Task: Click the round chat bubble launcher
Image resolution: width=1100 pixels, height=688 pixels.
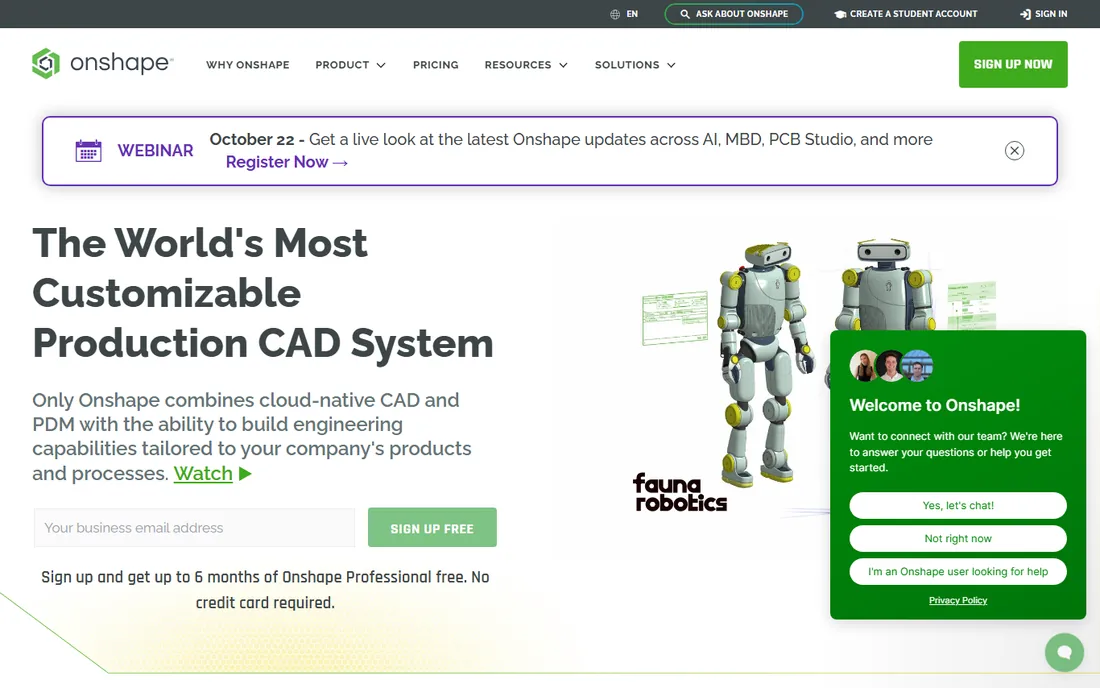Action: coord(1064,652)
